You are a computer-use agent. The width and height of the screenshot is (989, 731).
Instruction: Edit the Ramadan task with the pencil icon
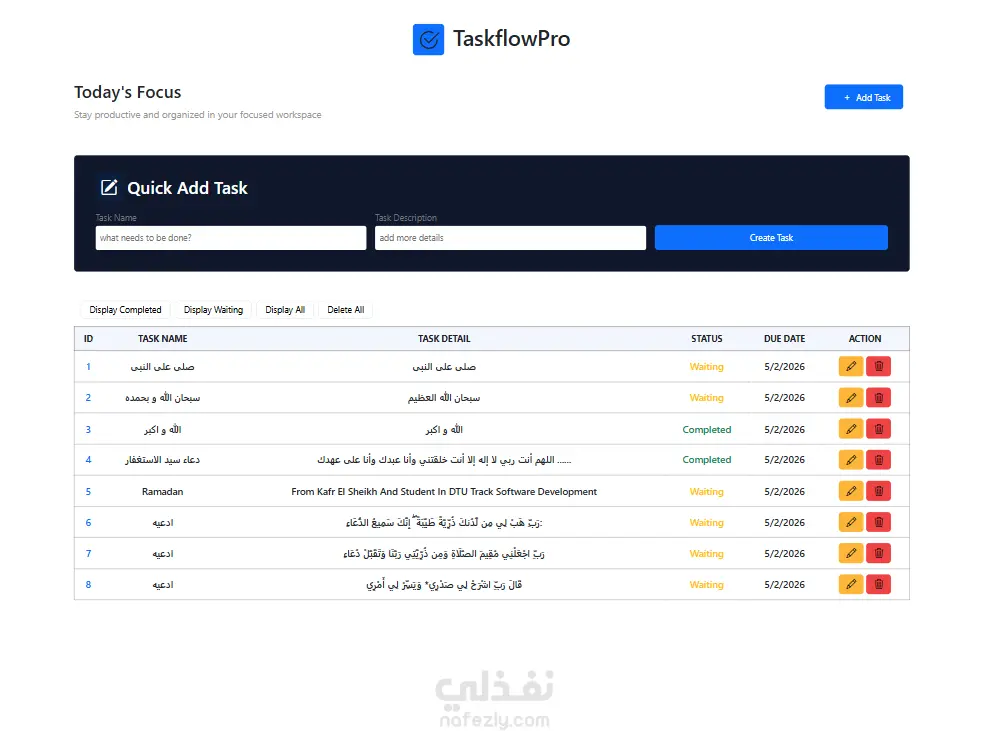851,491
